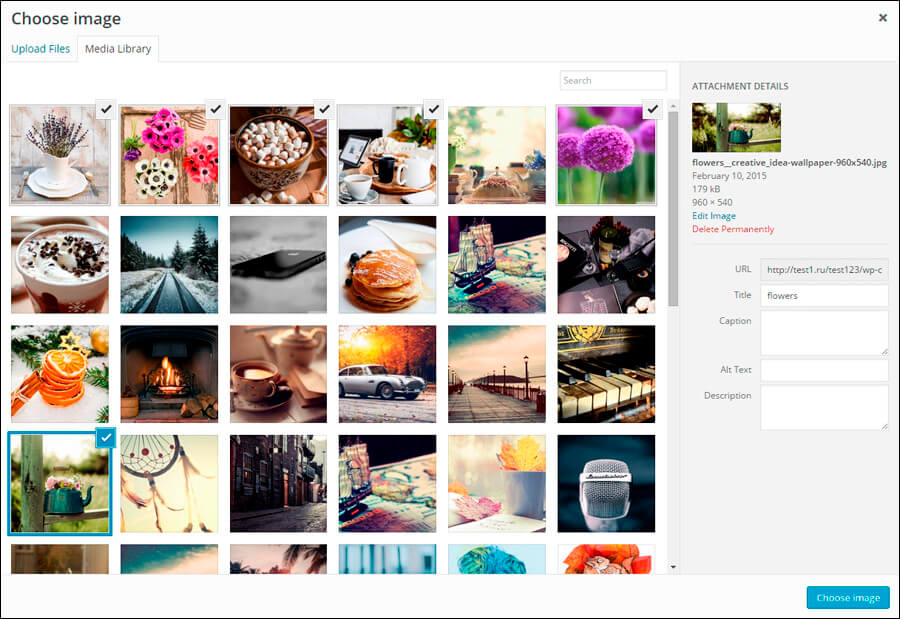Deselect the checkmark on the purple allium flower image

651,111
